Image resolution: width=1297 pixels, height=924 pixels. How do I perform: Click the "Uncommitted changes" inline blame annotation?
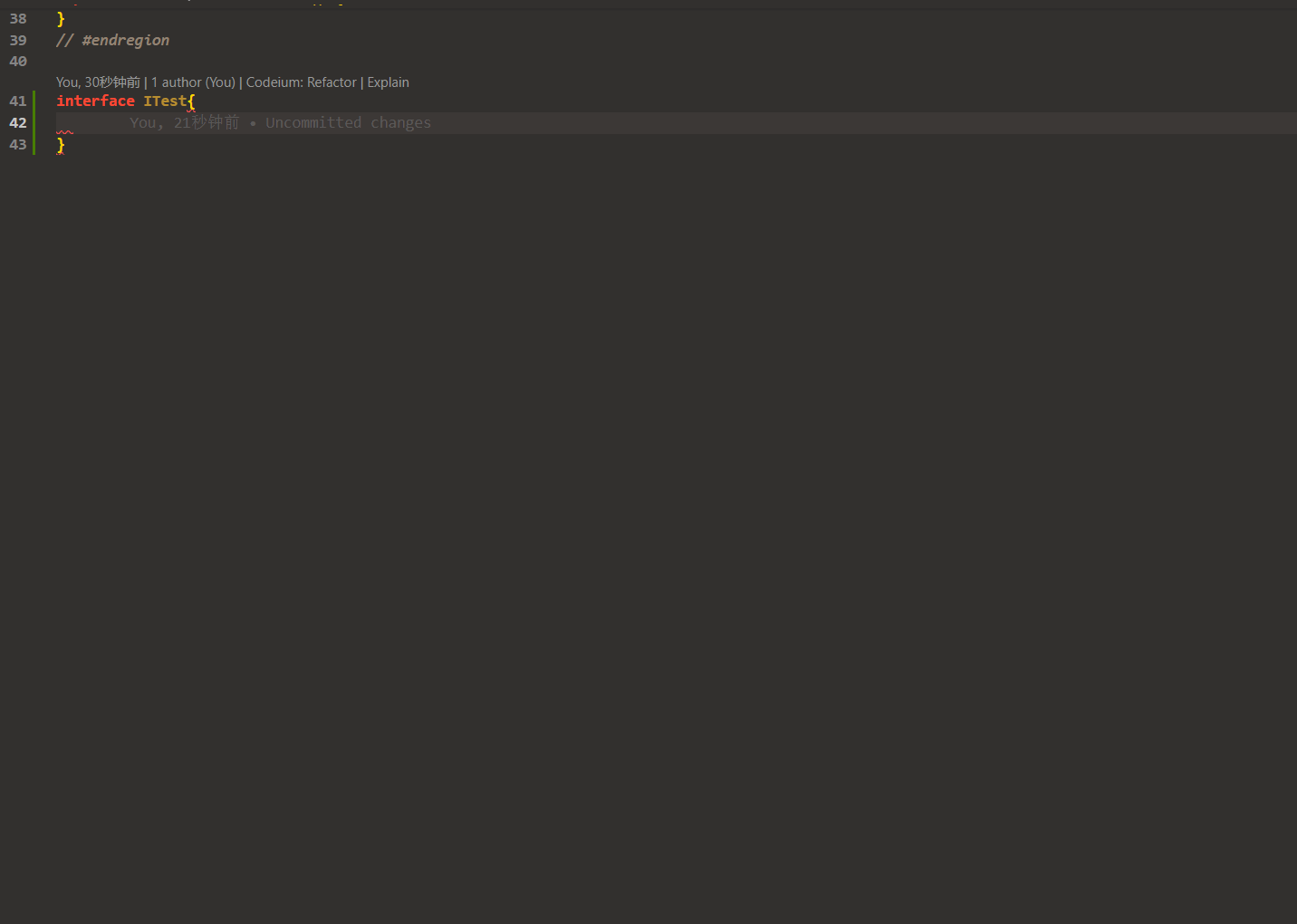click(x=348, y=122)
